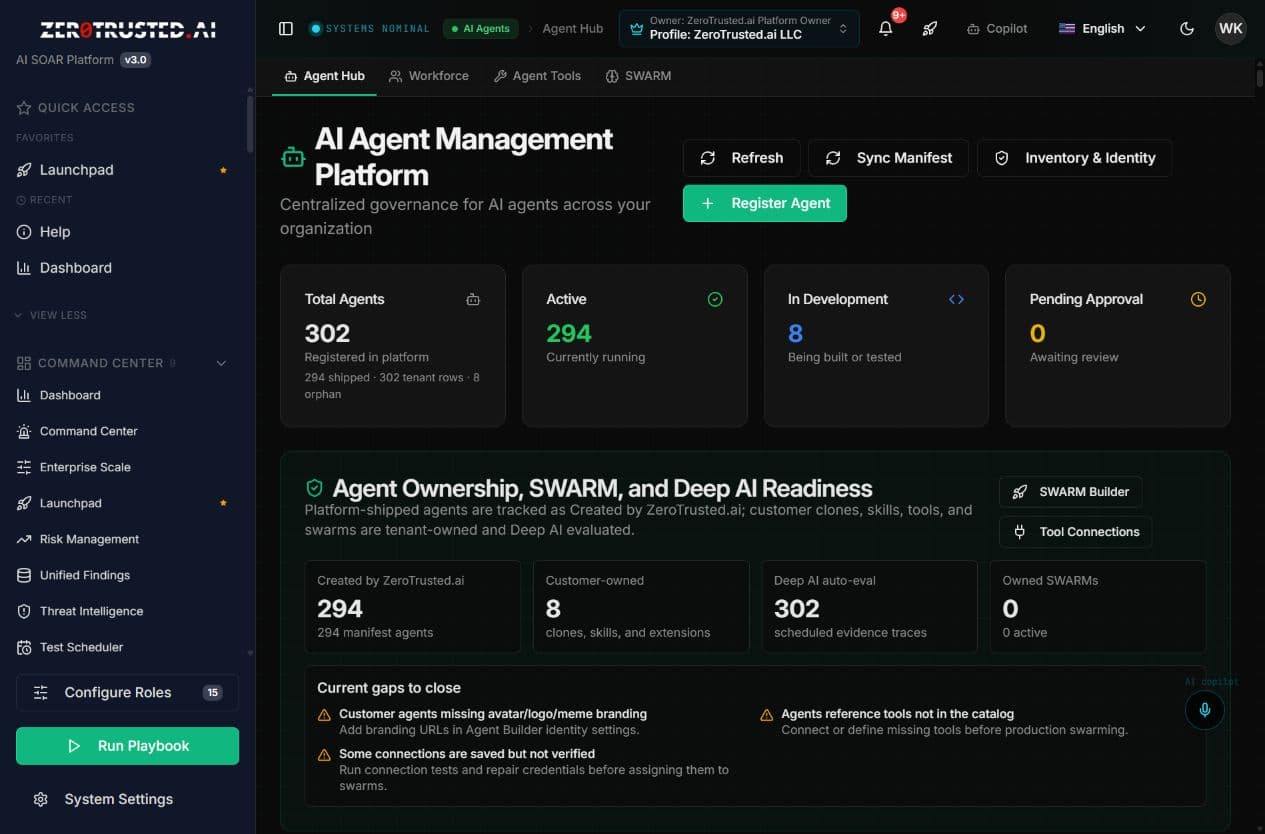
Task: Collapse the Command Center section chevron
Action: point(221,363)
